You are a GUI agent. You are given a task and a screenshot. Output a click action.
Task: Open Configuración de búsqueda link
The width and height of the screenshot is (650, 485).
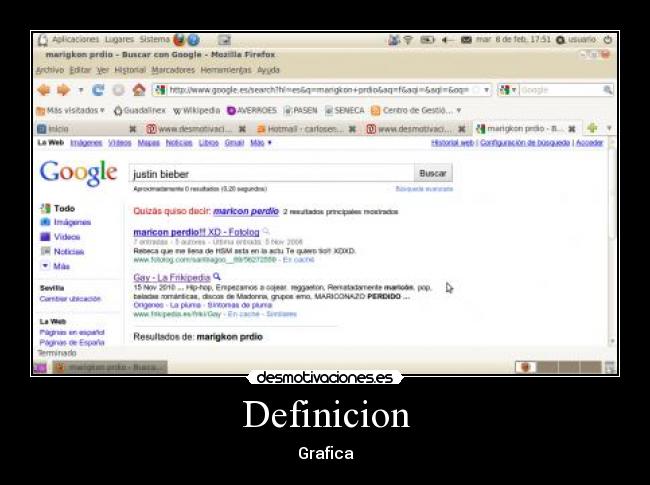pyautogui.click(x=525, y=143)
